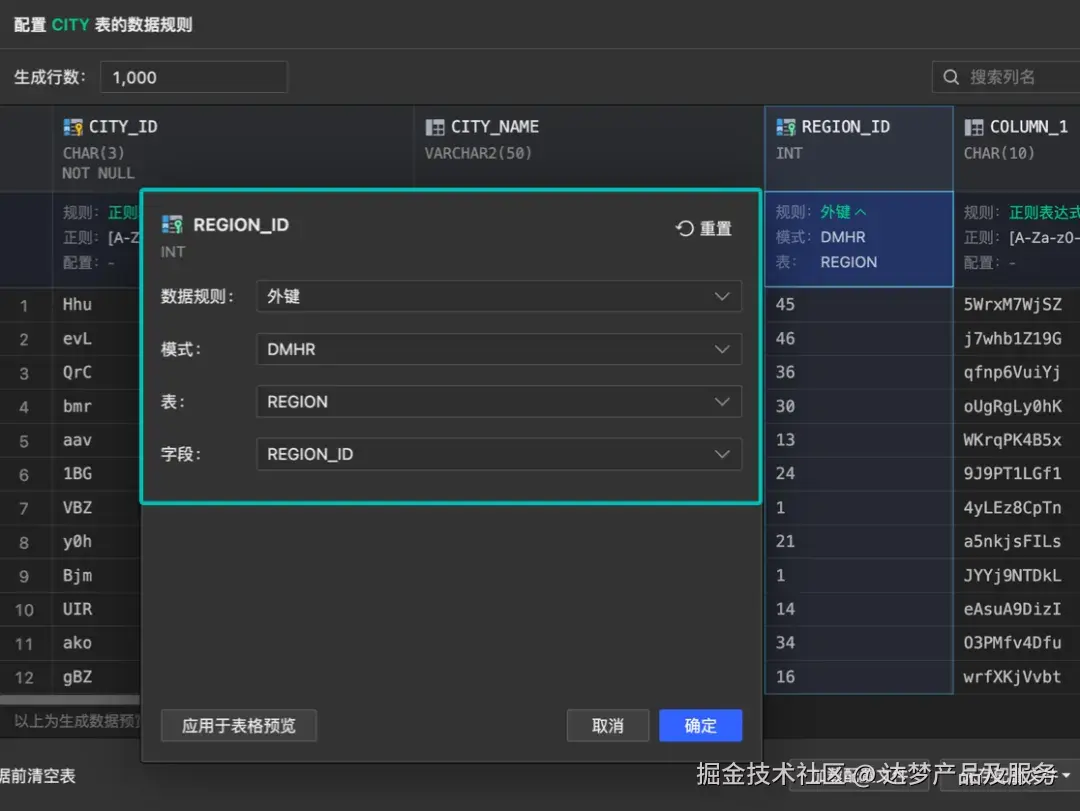Click the search magnifier icon

pos(951,77)
